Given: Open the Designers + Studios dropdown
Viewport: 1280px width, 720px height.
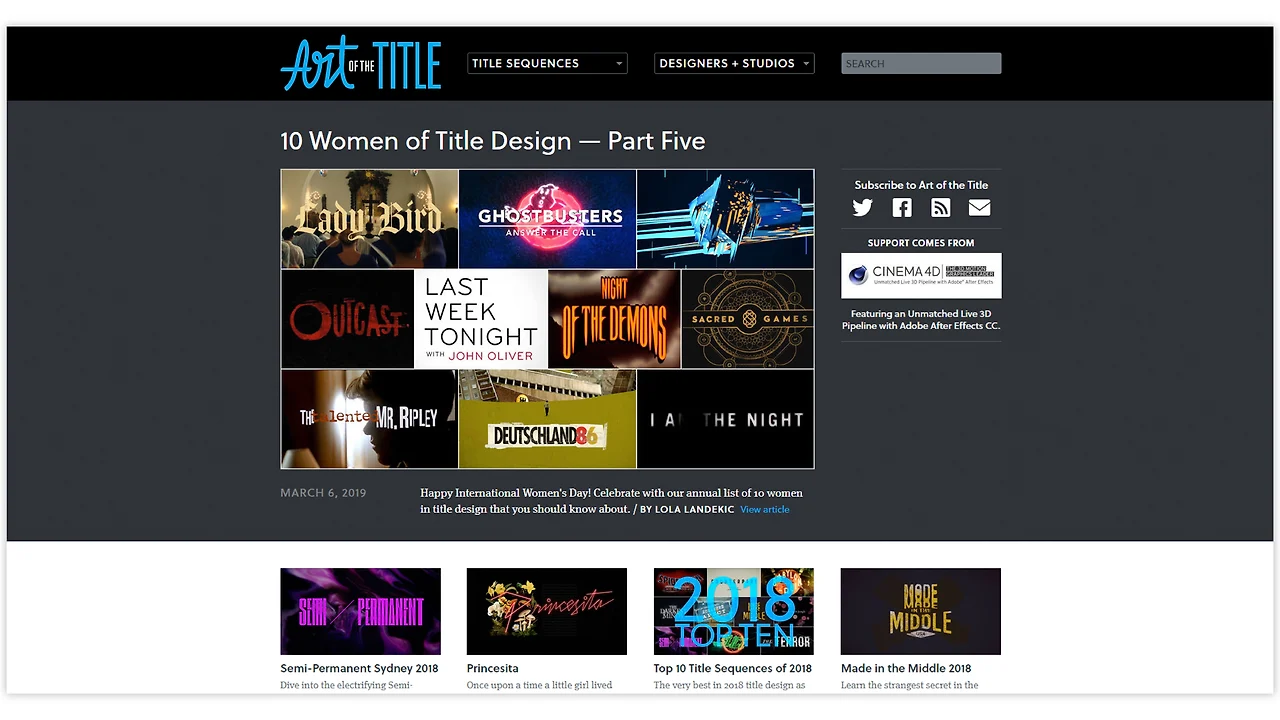Looking at the screenshot, I should (x=734, y=63).
